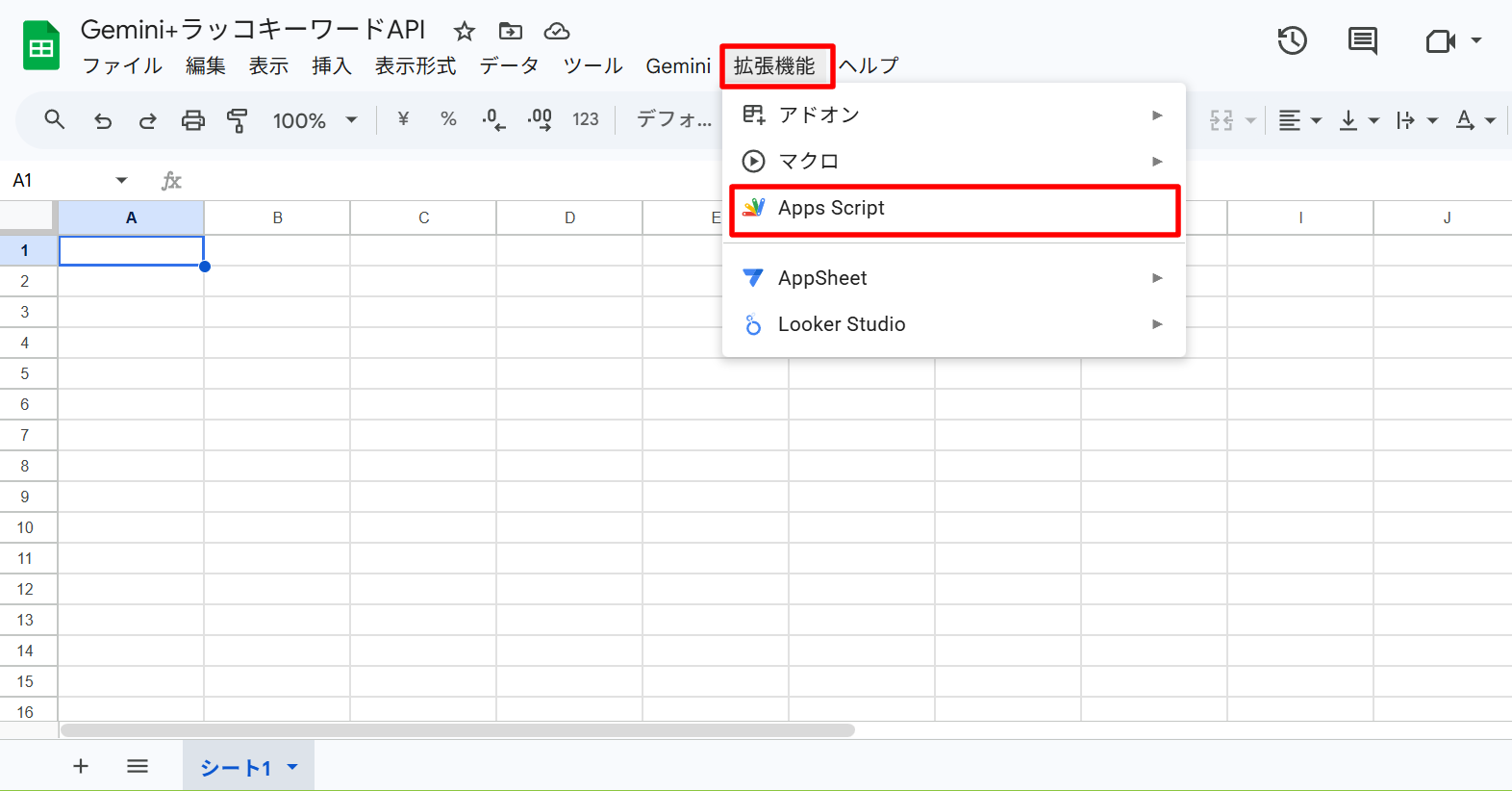Start a Meet call camera icon
Image resolution: width=1512 pixels, height=791 pixels.
(x=1440, y=40)
